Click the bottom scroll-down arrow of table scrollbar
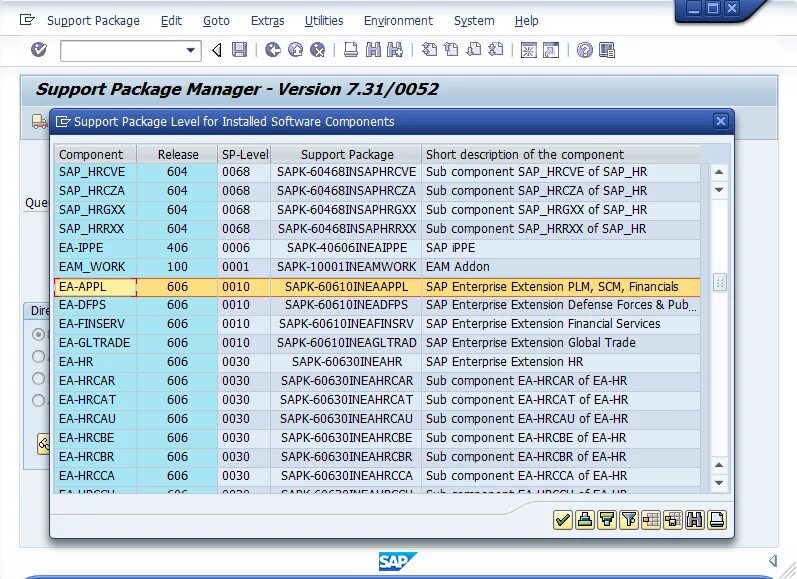Image resolution: width=797 pixels, height=579 pixels. coord(719,483)
